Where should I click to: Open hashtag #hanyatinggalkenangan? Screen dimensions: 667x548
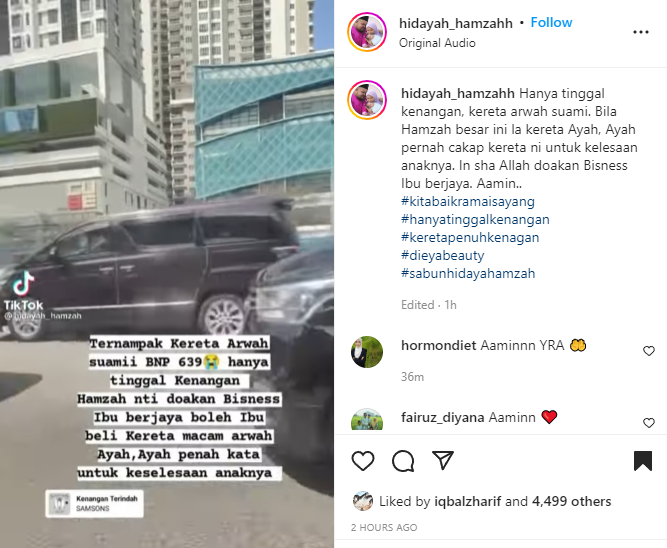[x=475, y=220]
